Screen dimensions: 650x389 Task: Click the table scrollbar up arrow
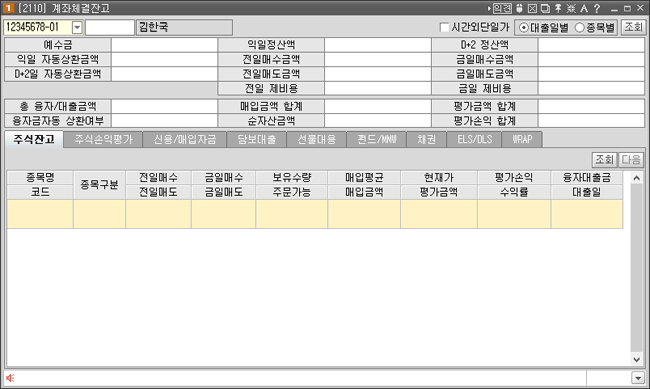pos(637,178)
